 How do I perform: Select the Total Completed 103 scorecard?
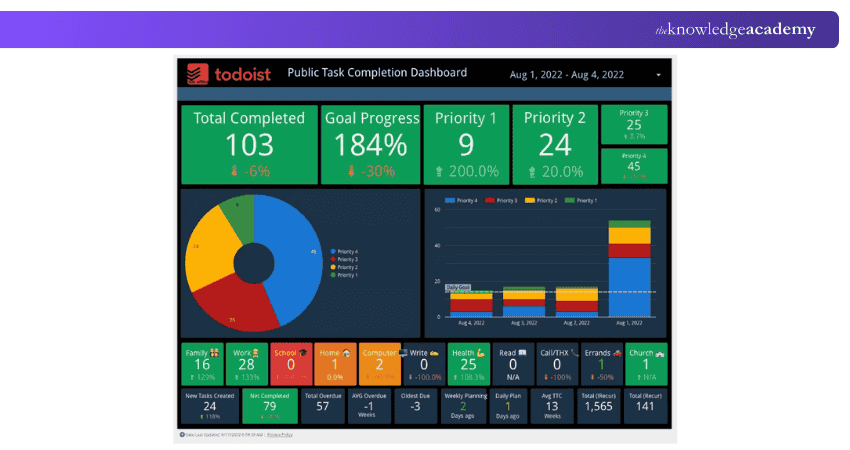249,145
